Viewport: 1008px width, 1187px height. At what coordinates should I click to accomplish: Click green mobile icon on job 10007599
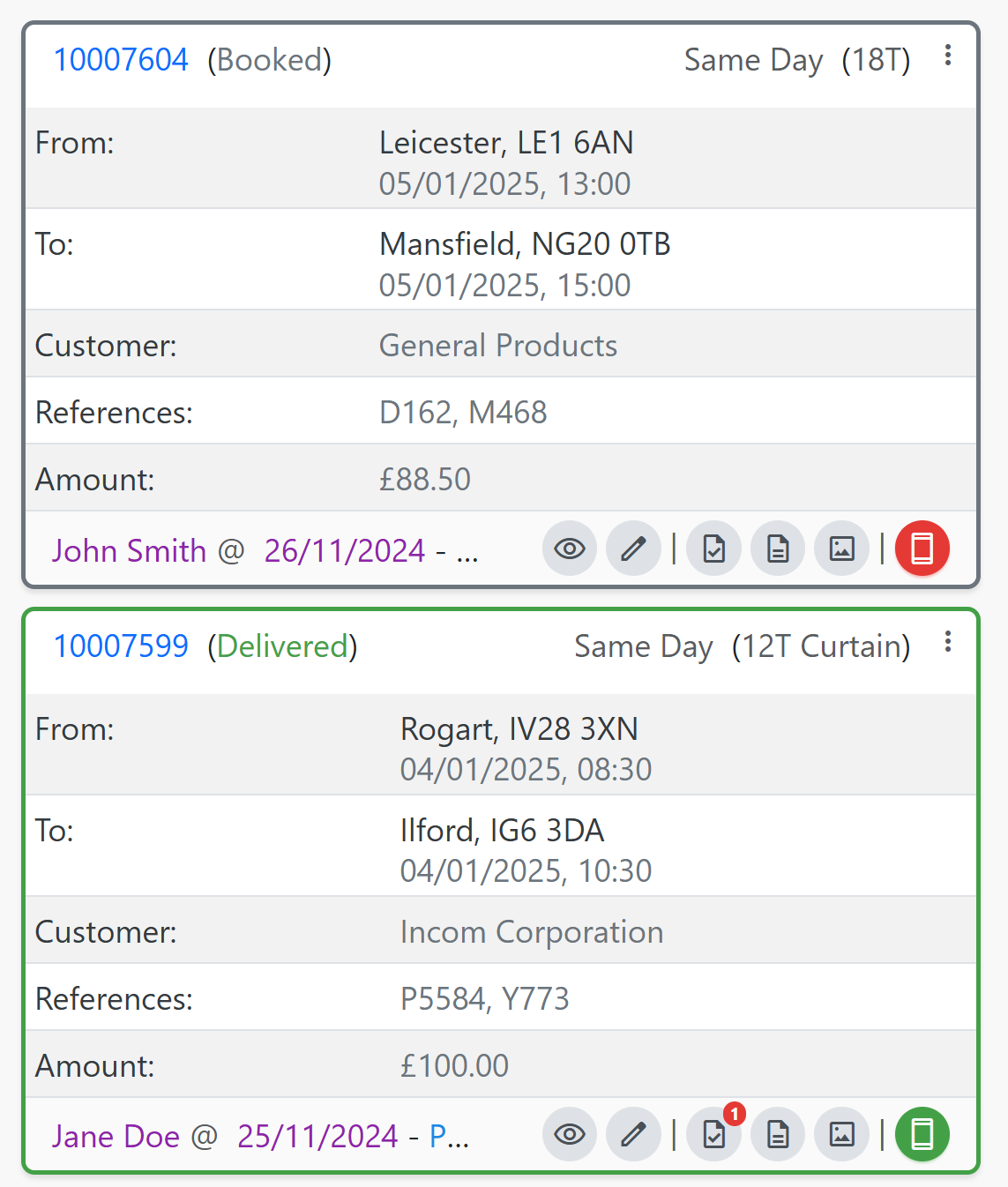point(922,1134)
